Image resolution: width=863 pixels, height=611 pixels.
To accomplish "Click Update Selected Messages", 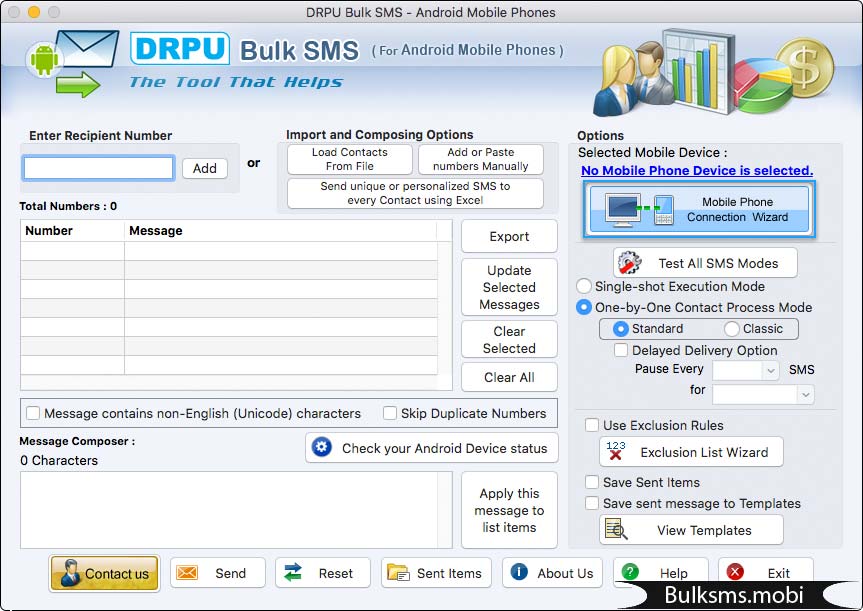I will coord(509,287).
